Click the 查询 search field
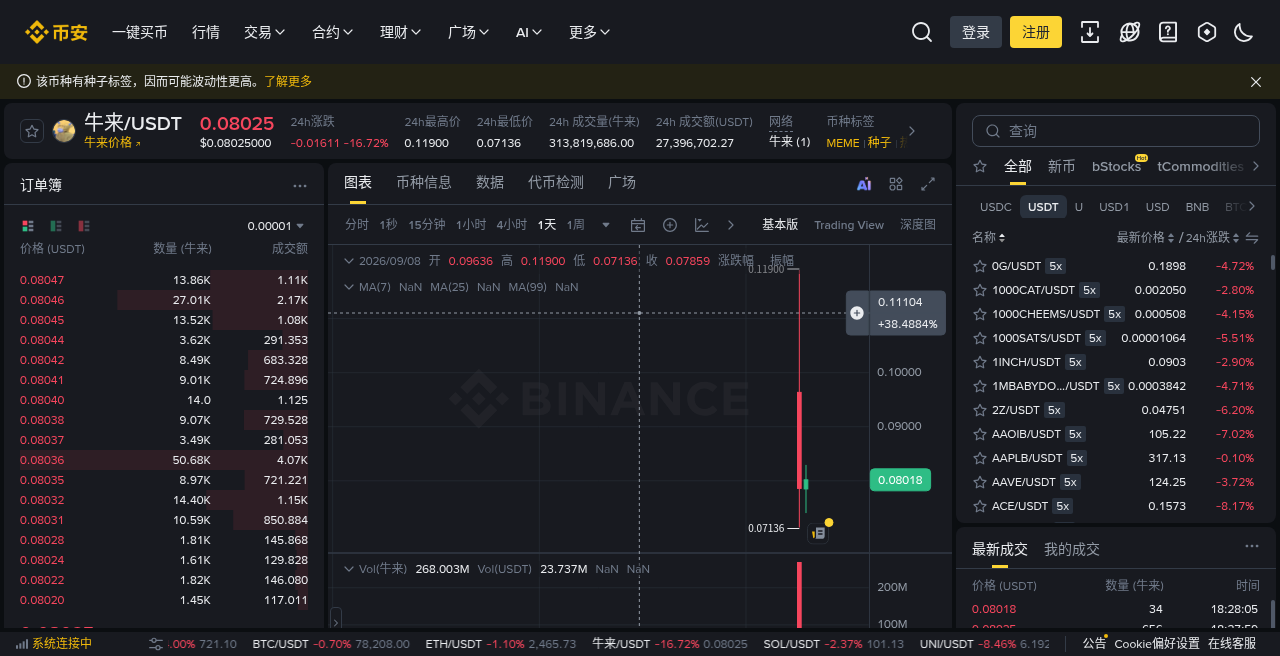 coord(1116,131)
